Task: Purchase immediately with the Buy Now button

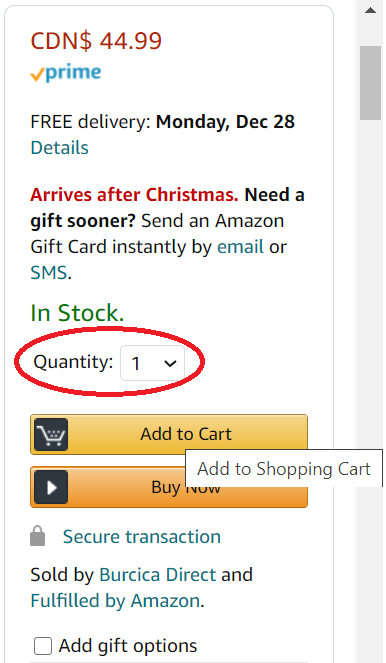Action: pyautogui.click(x=169, y=487)
